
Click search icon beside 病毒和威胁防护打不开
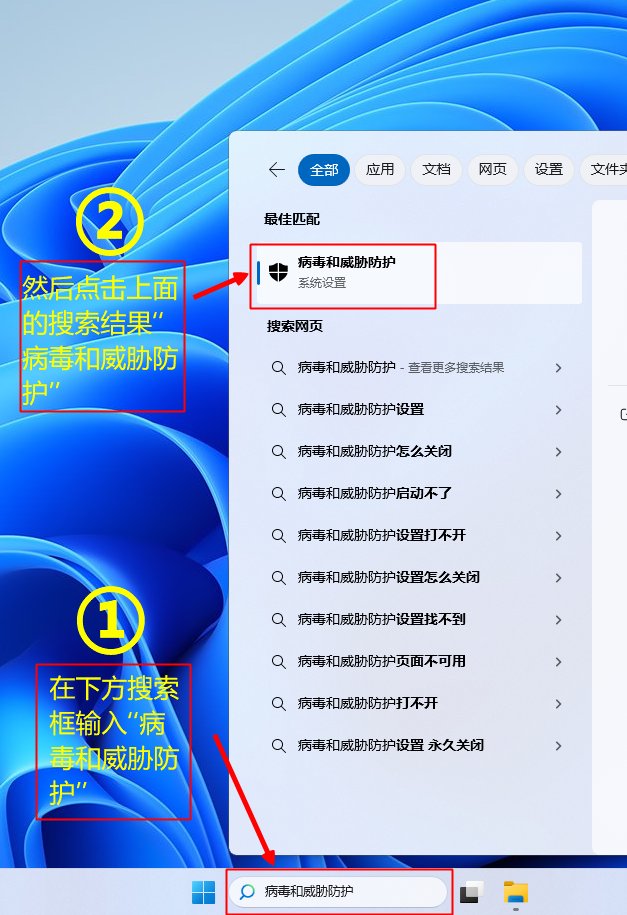tap(278, 704)
